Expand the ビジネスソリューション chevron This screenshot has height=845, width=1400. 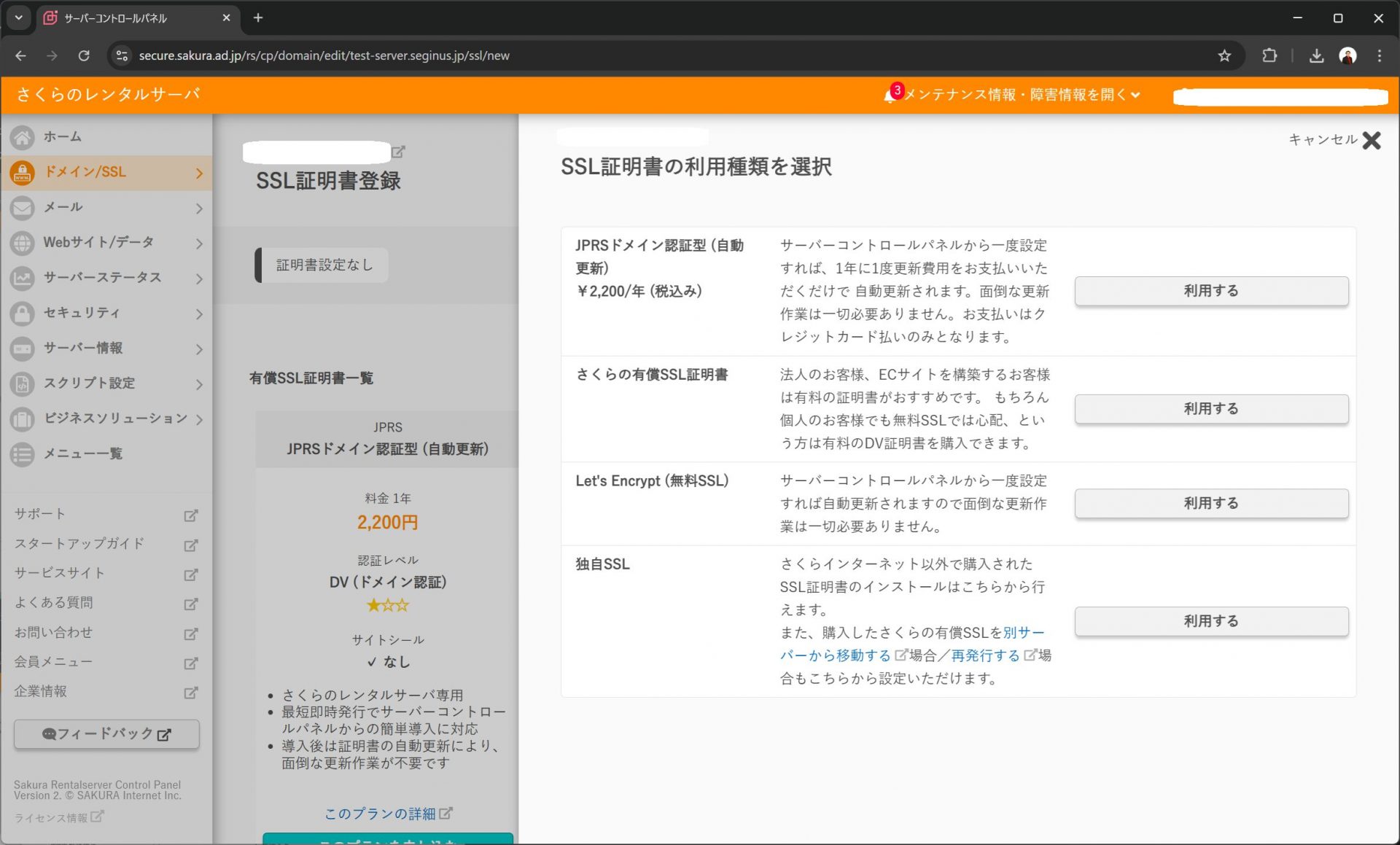pyautogui.click(x=199, y=419)
